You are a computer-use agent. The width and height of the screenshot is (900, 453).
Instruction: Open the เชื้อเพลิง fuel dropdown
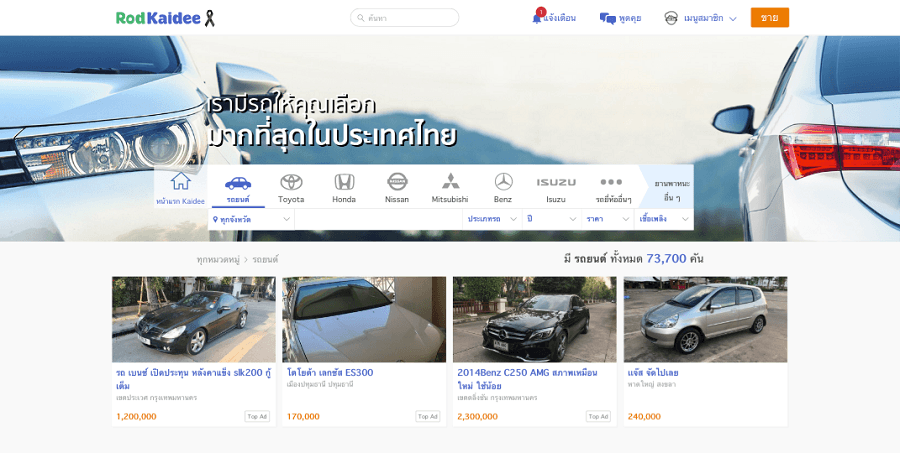point(664,219)
